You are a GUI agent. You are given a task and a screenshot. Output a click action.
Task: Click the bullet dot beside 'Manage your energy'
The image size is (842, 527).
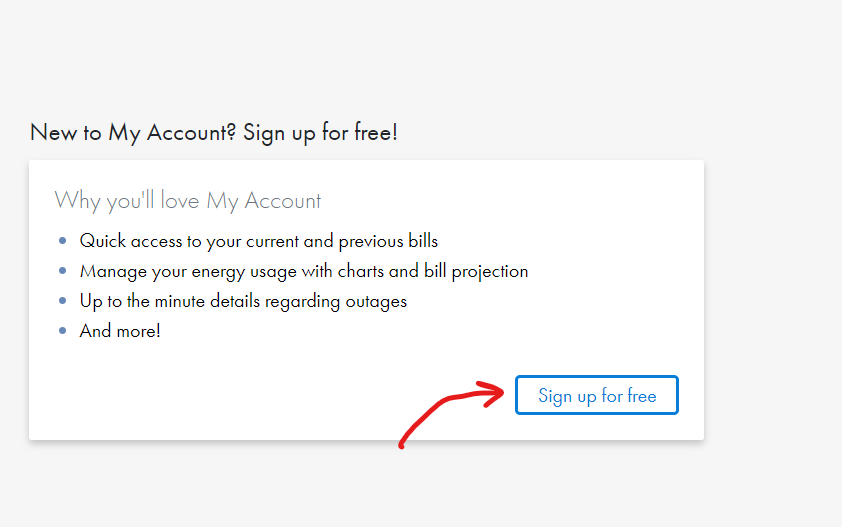[63, 271]
